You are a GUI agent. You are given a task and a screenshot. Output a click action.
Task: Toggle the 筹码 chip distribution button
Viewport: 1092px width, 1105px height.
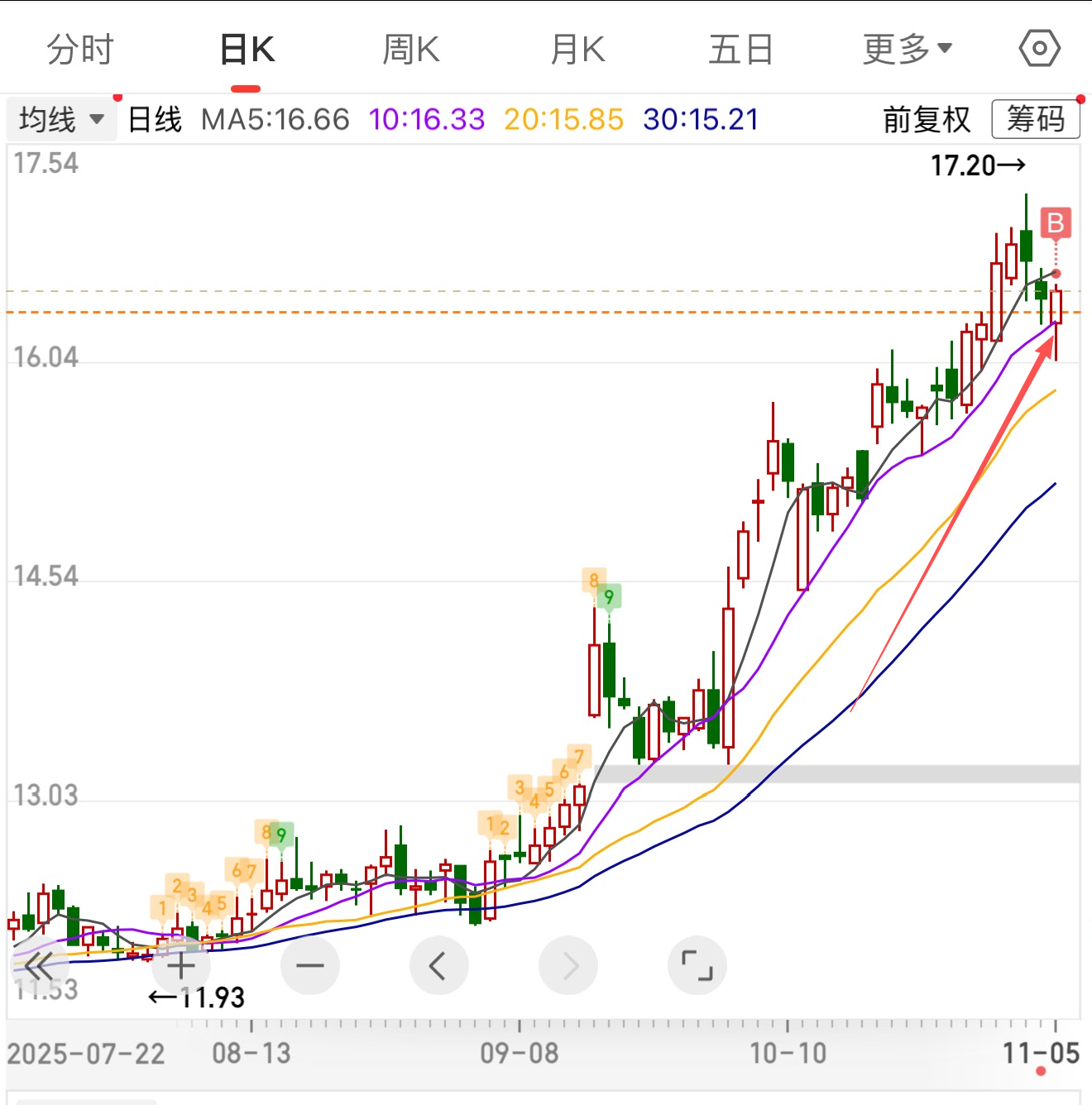point(1036,120)
